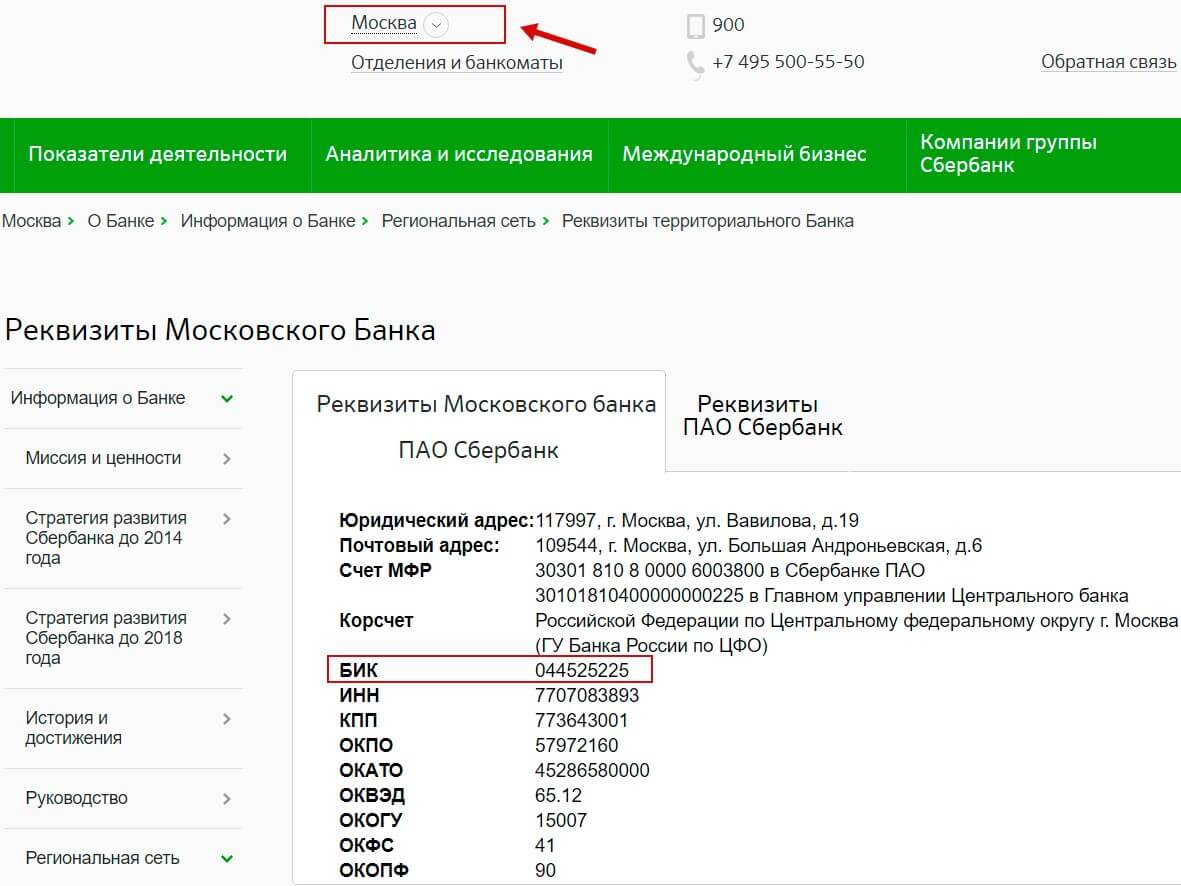Screen dimensions: 1181x886
Task: Click the ОКАТО value 45286580000
Action: [592, 770]
